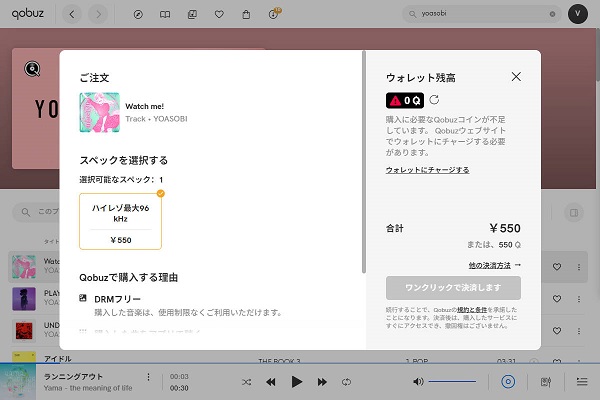Mute the volume speaker icon
Screen dimensions: 600x400
[418, 382]
